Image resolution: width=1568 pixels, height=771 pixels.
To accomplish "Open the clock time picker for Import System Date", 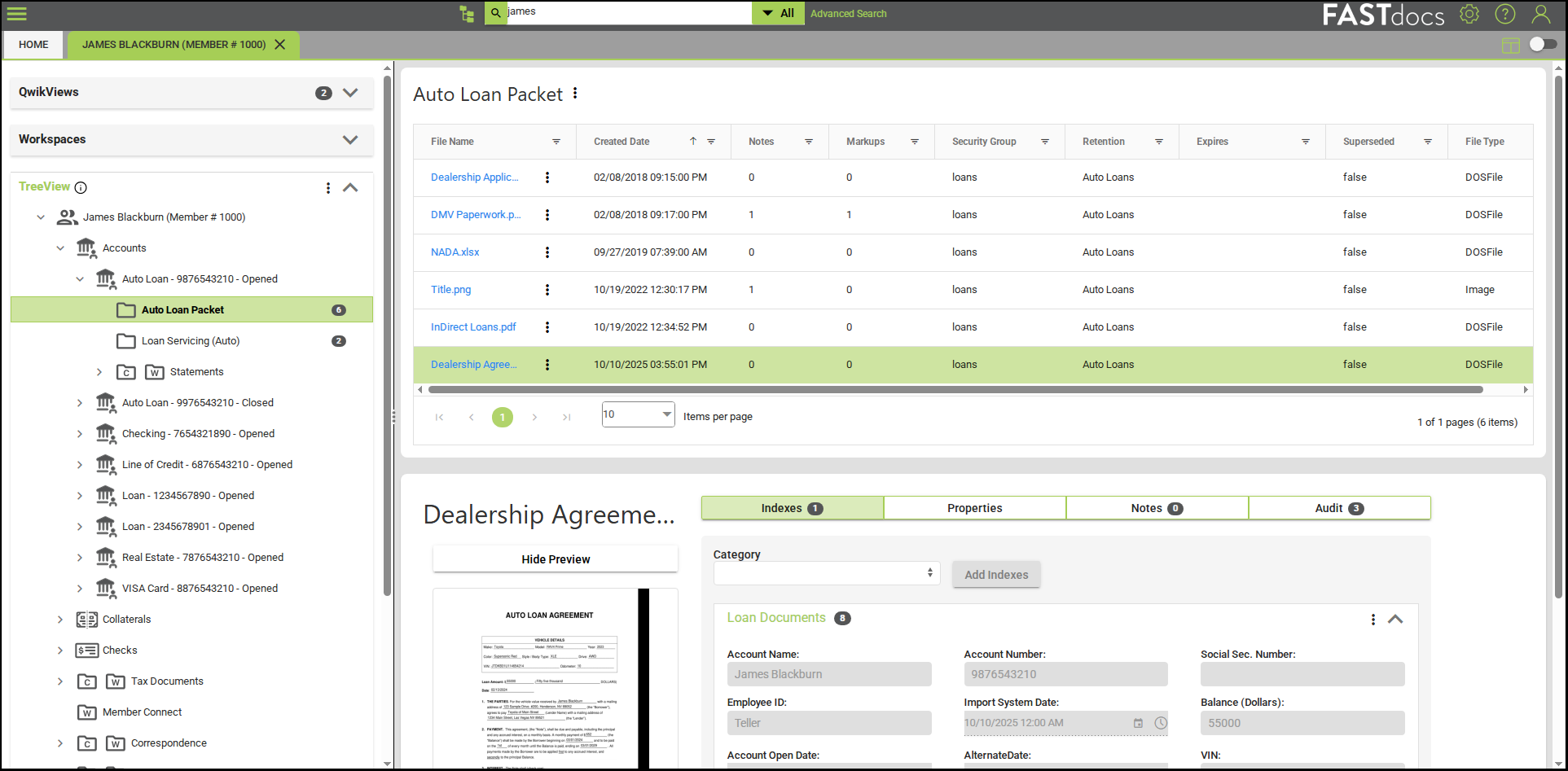I will click(x=1161, y=723).
